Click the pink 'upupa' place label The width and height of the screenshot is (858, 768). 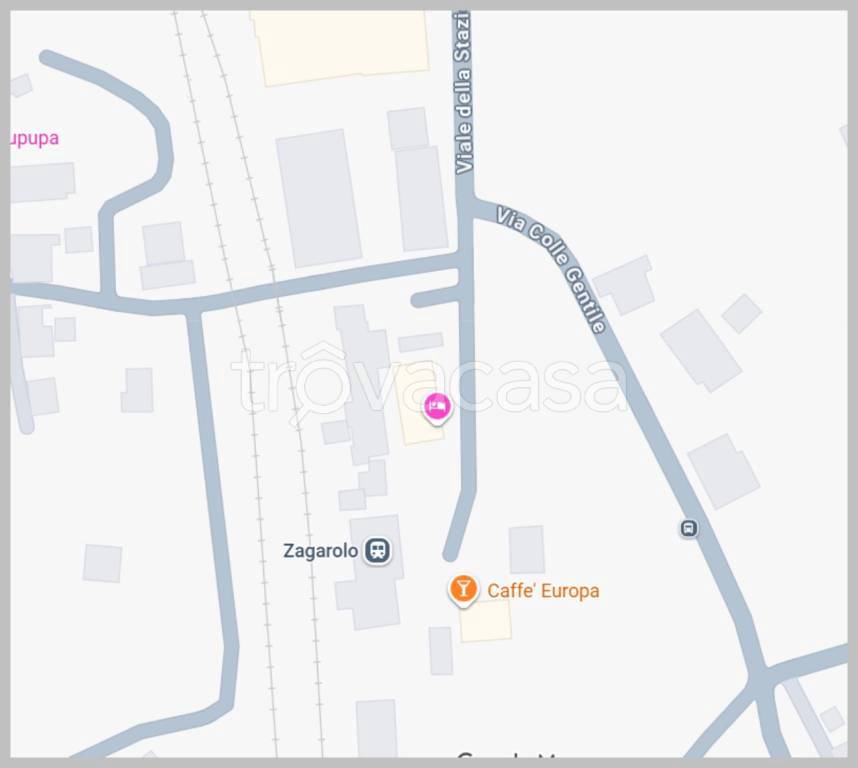click(34, 139)
